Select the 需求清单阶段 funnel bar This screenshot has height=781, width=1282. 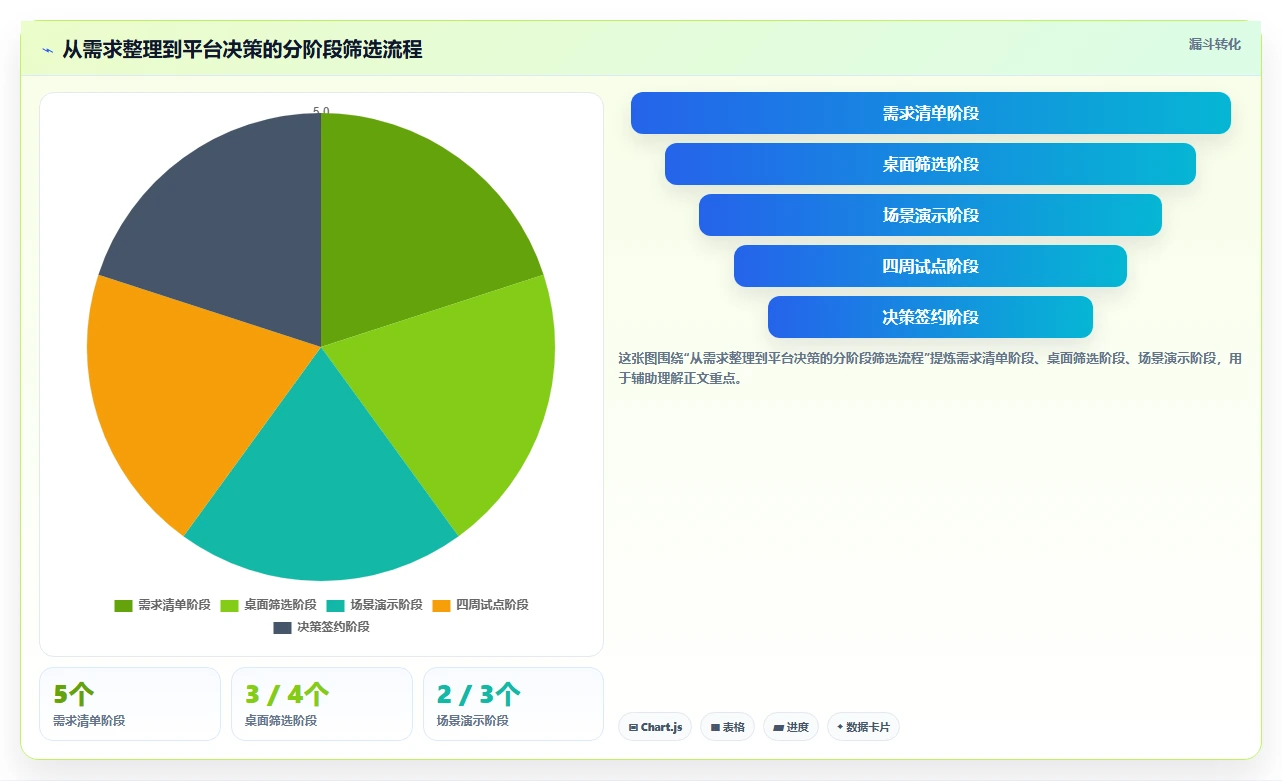tap(930, 113)
